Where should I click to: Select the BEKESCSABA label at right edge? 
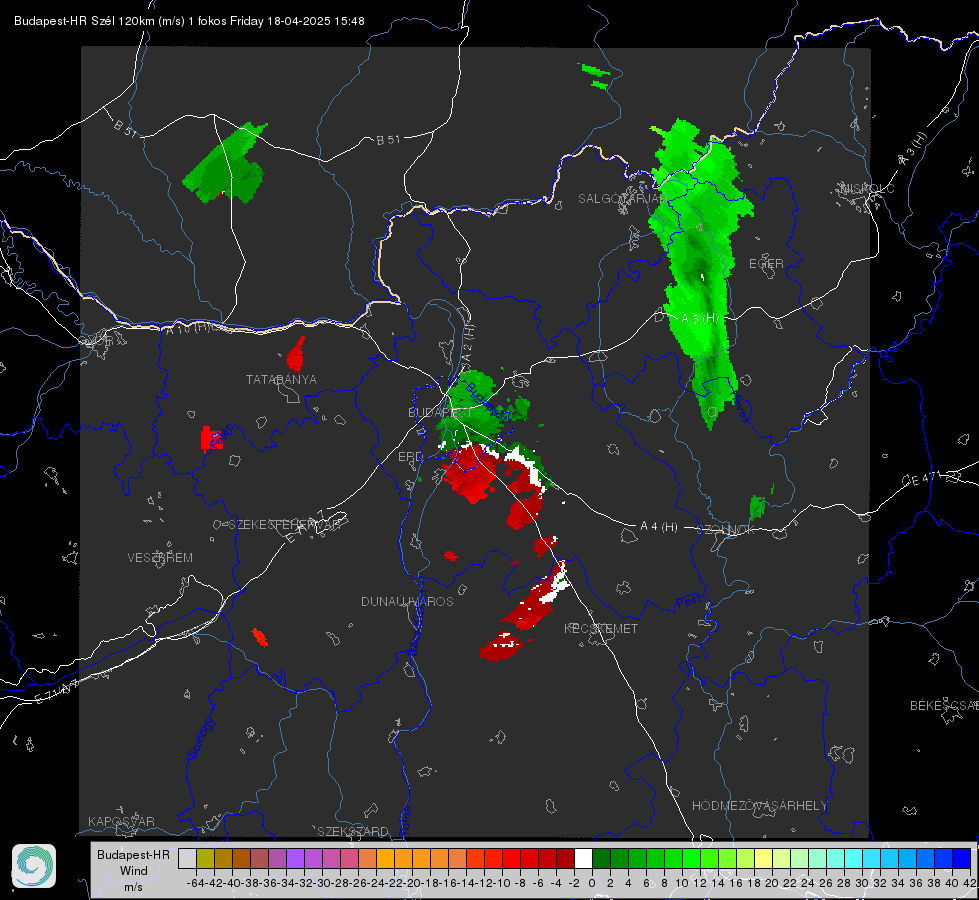[944, 705]
